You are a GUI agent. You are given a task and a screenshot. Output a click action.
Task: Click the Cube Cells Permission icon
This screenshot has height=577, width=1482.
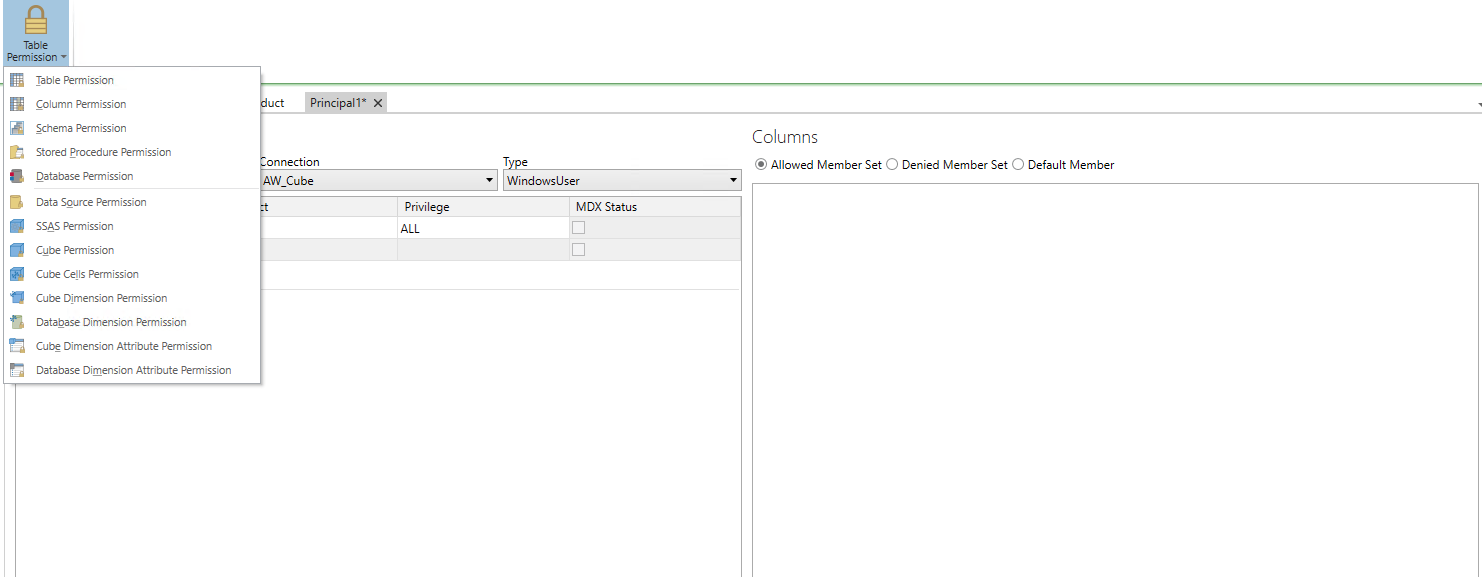[17, 274]
